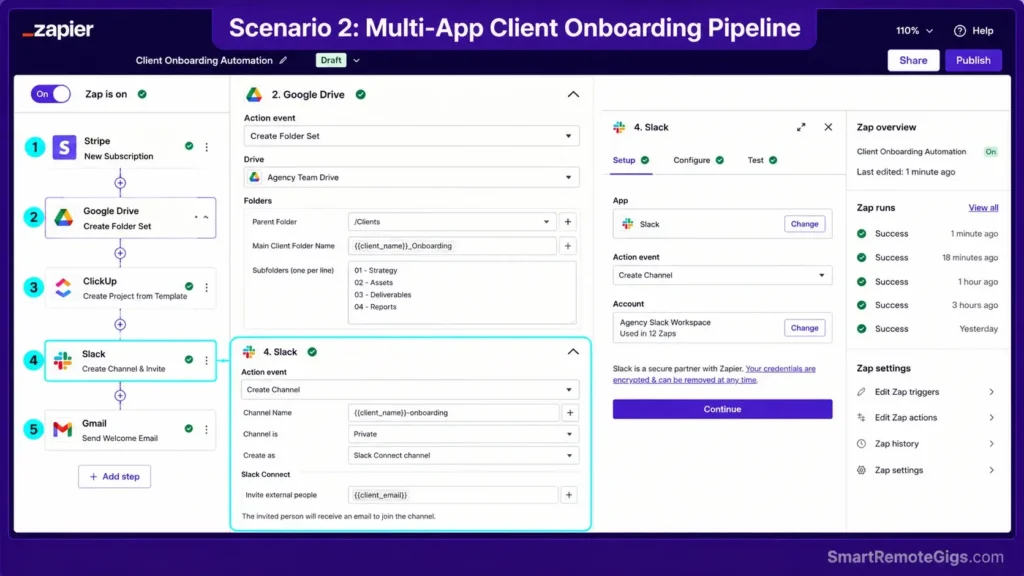This screenshot has height=576, width=1024.
Task: Switch to the Configure tab
Action: pos(698,160)
